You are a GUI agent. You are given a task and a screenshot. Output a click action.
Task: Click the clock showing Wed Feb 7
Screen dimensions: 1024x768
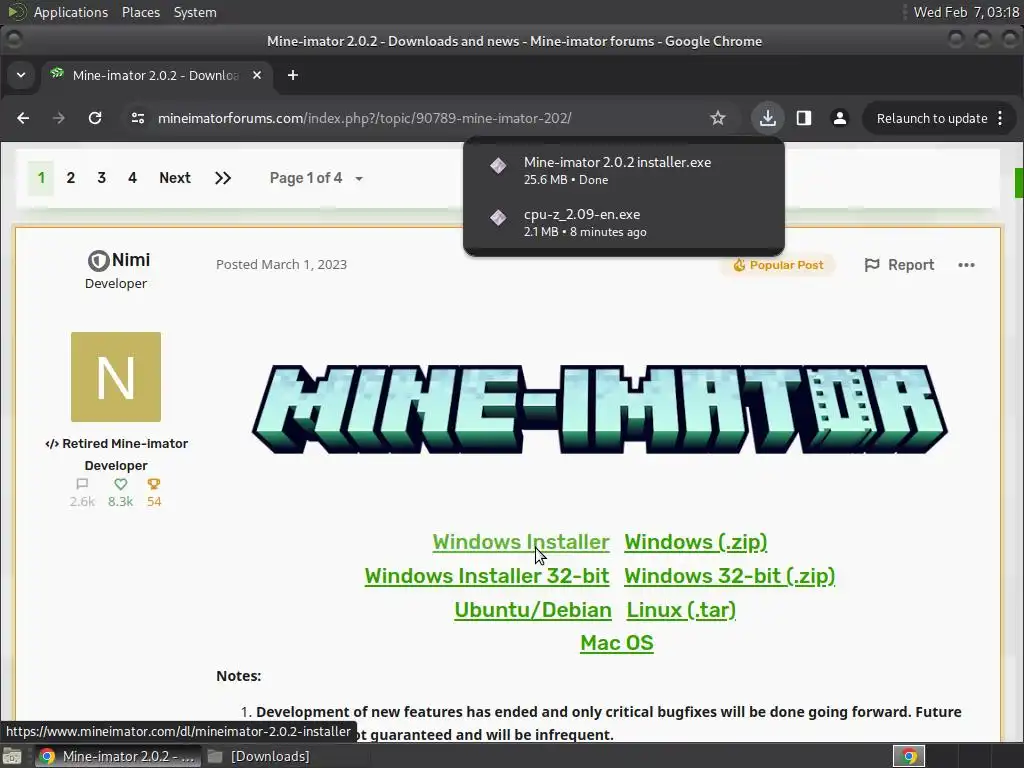click(x=966, y=12)
